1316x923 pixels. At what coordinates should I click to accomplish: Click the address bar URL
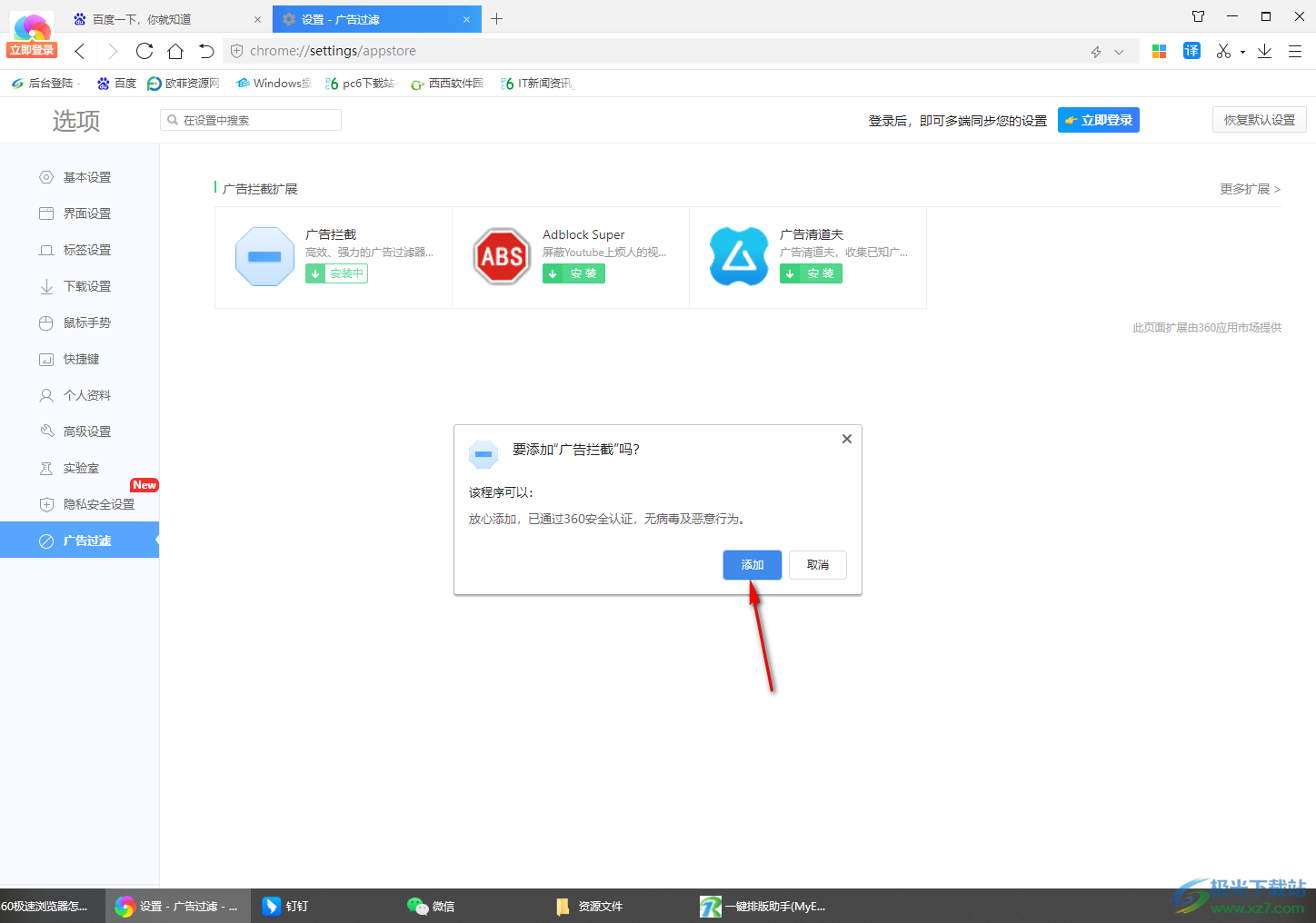tap(334, 52)
